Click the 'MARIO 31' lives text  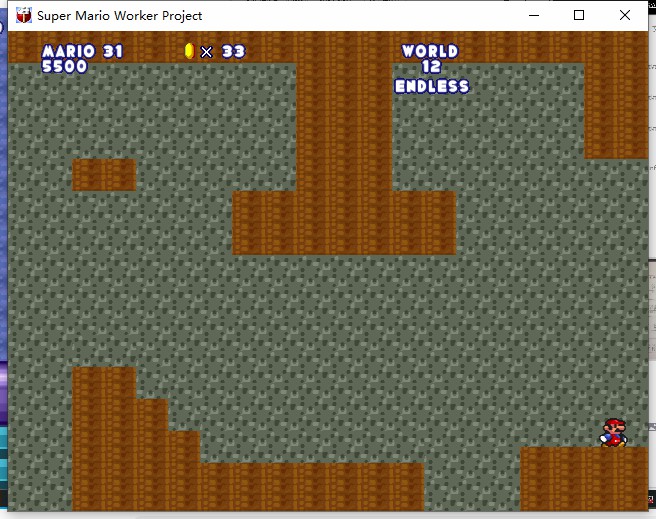pyautogui.click(x=83, y=51)
